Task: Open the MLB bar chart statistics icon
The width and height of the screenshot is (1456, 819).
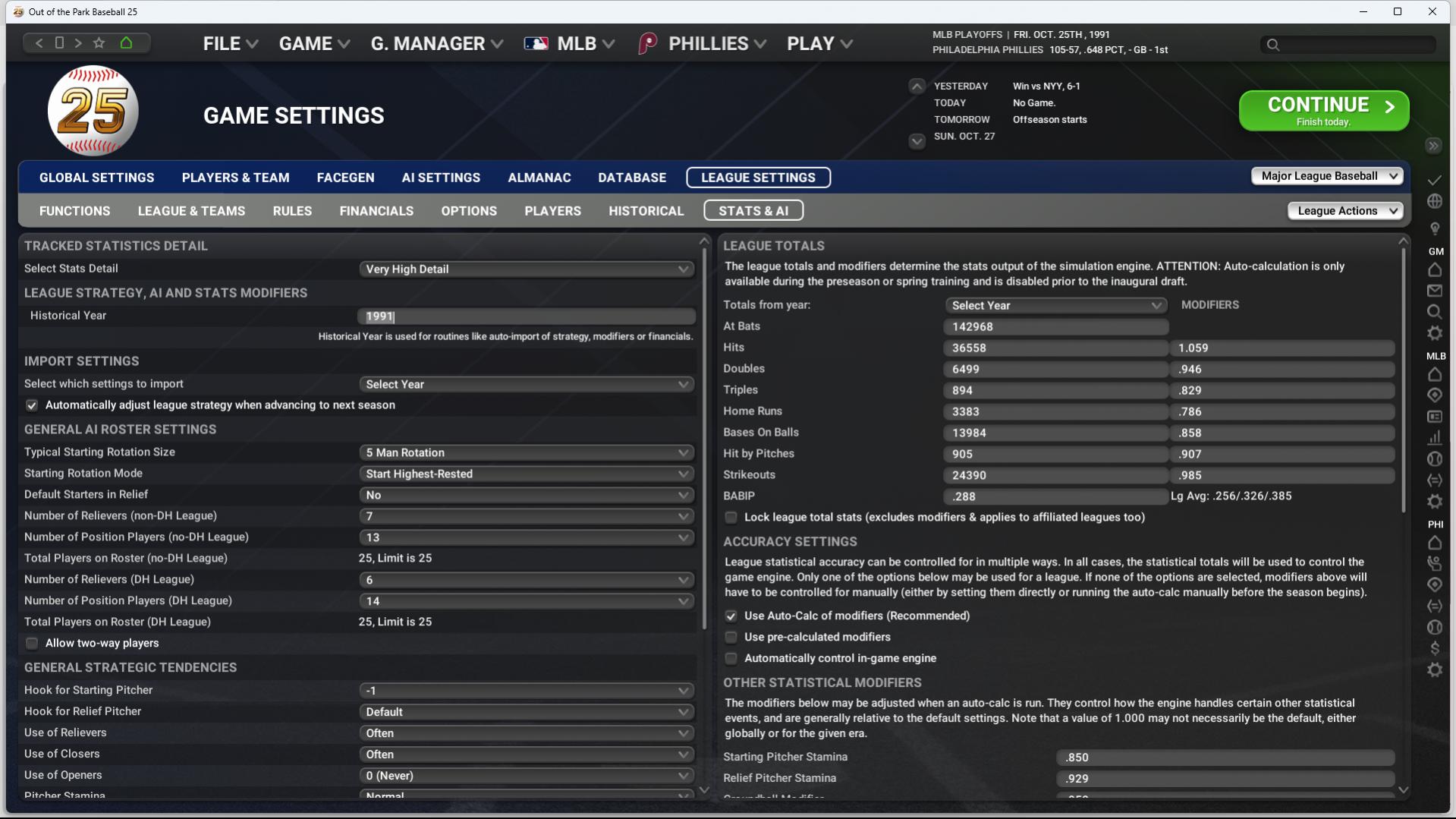Action: [1434, 438]
